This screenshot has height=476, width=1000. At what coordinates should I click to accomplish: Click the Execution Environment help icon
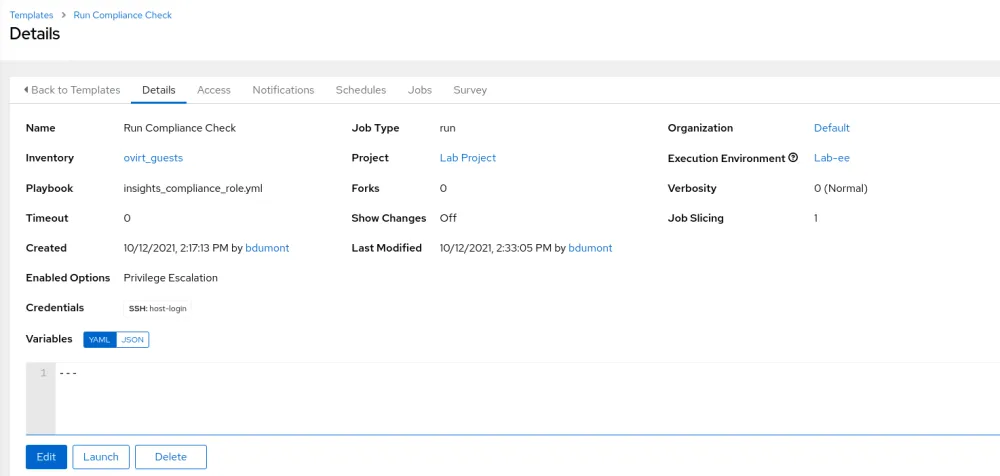pos(793,158)
